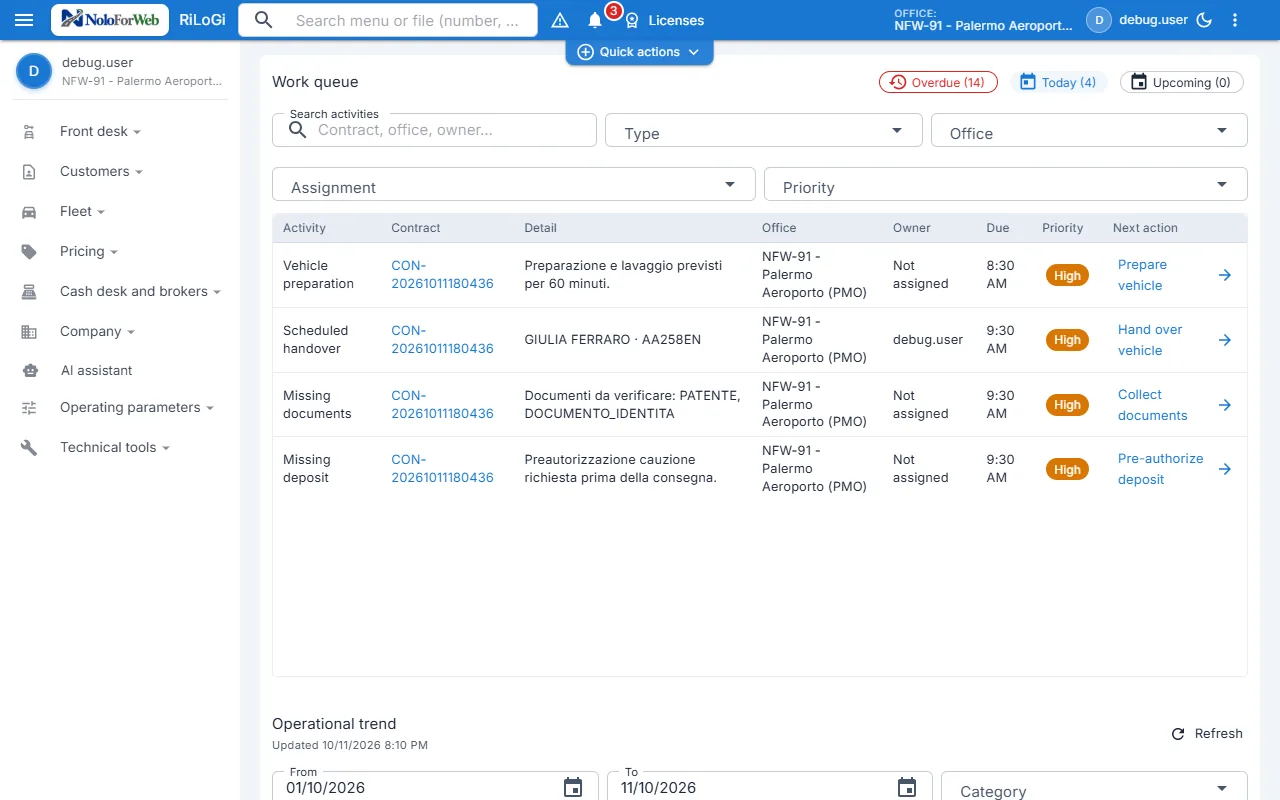Show Upcoming (0) activities
This screenshot has height=800, width=1280.
tap(1182, 82)
